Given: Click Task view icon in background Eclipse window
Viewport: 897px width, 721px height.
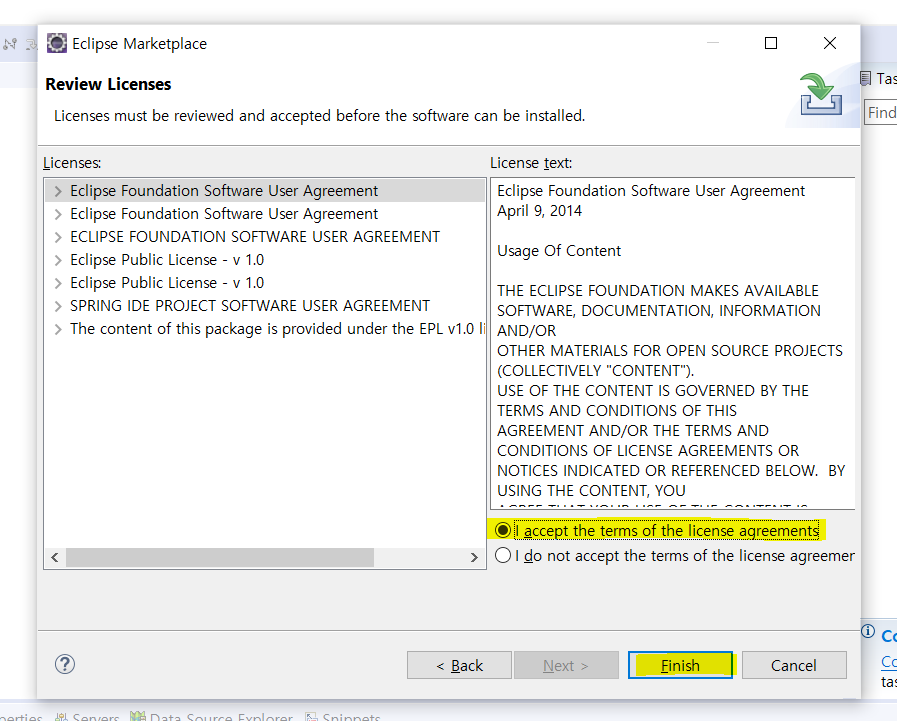Looking at the screenshot, I should [x=866, y=78].
